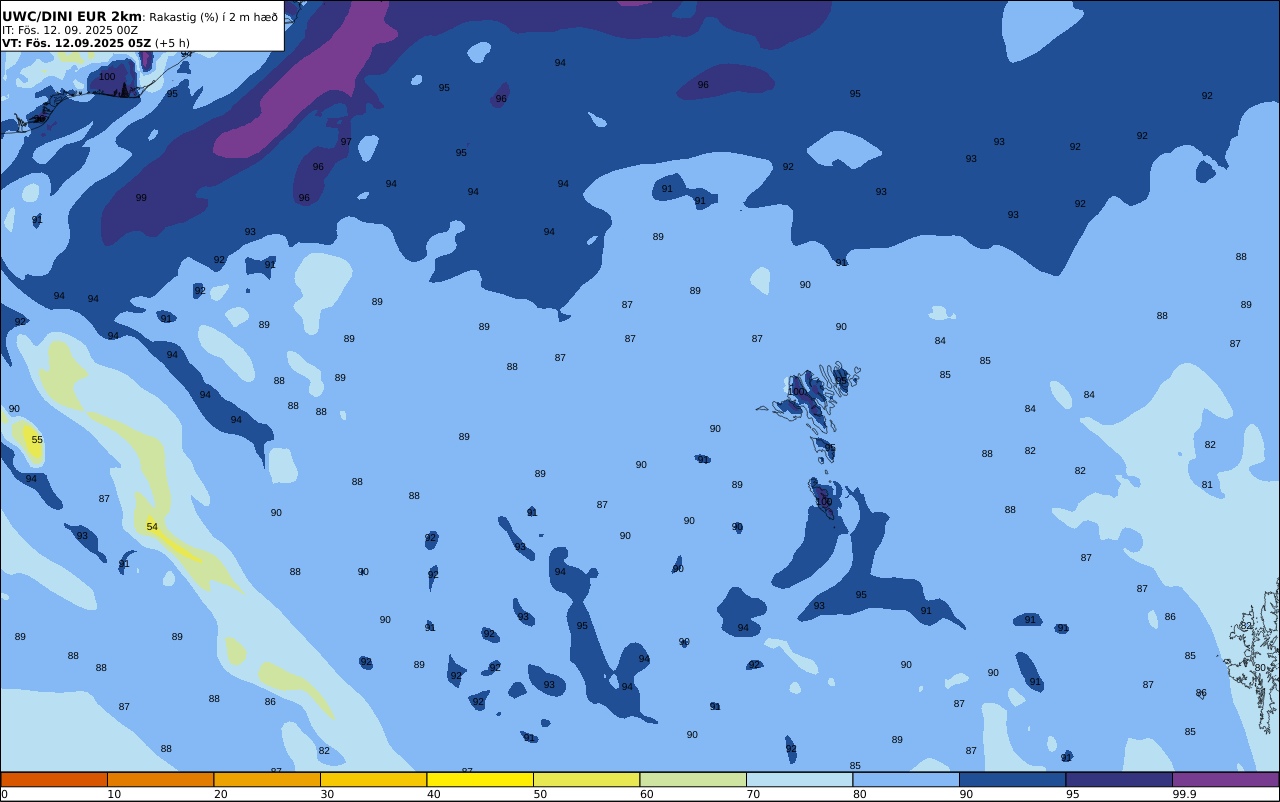Click the light green 60–70 legend swatch
The height and width of the screenshot is (802, 1280).
click(x=693, y=779)
